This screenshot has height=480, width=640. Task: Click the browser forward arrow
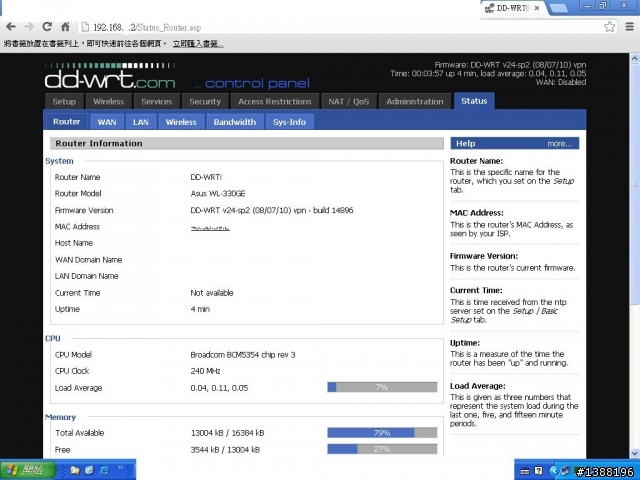[x=29, y=27]
